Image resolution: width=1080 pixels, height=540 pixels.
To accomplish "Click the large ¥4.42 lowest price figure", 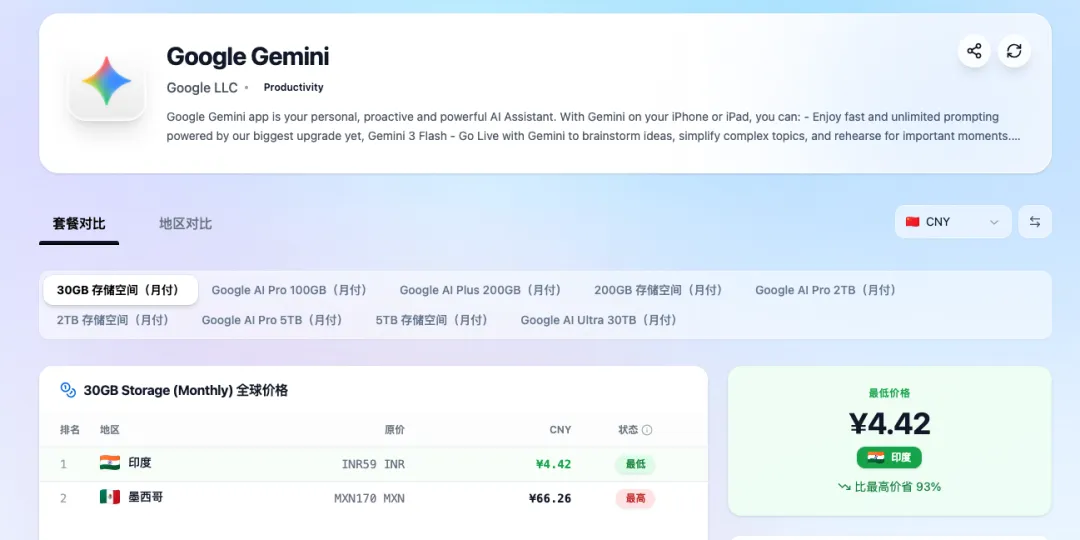I will [889, 424].
